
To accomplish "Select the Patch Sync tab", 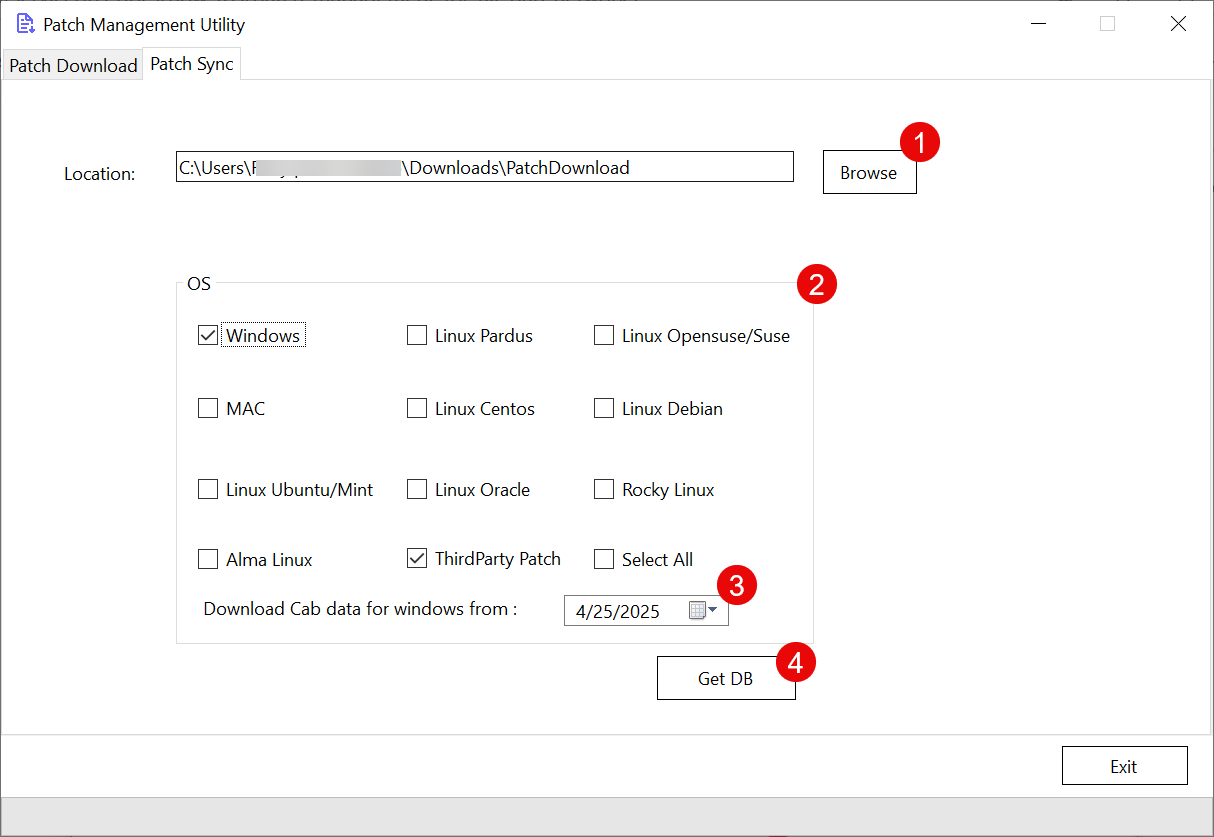I will (191, 63).
